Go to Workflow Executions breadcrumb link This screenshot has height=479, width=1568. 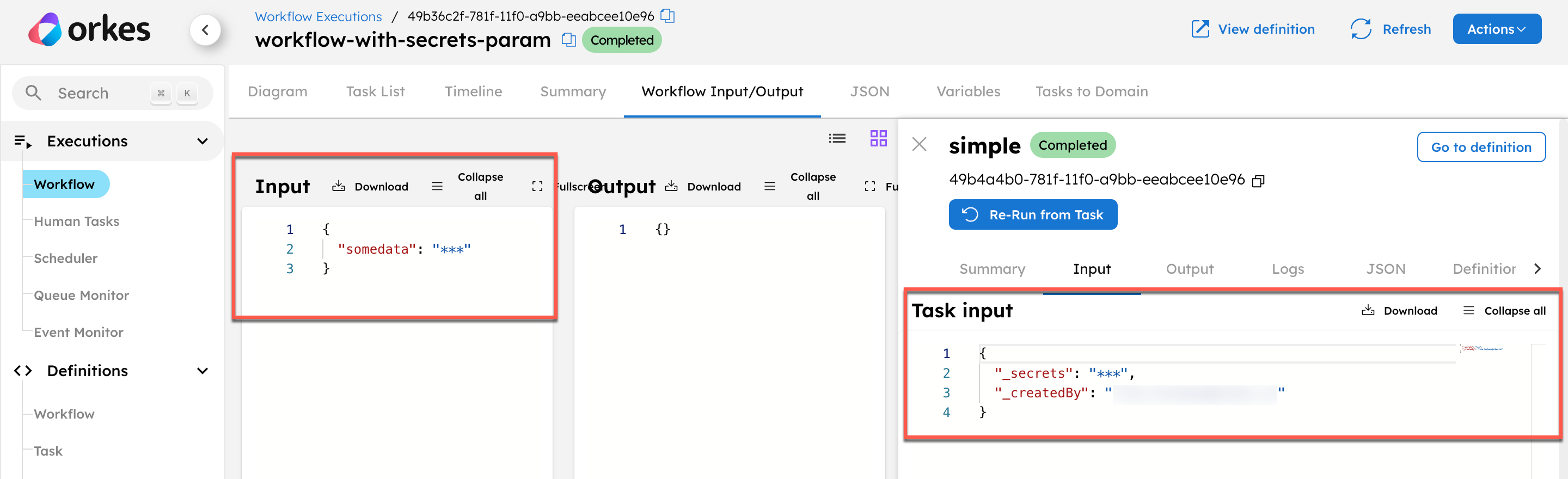click(x=318, y=16)
